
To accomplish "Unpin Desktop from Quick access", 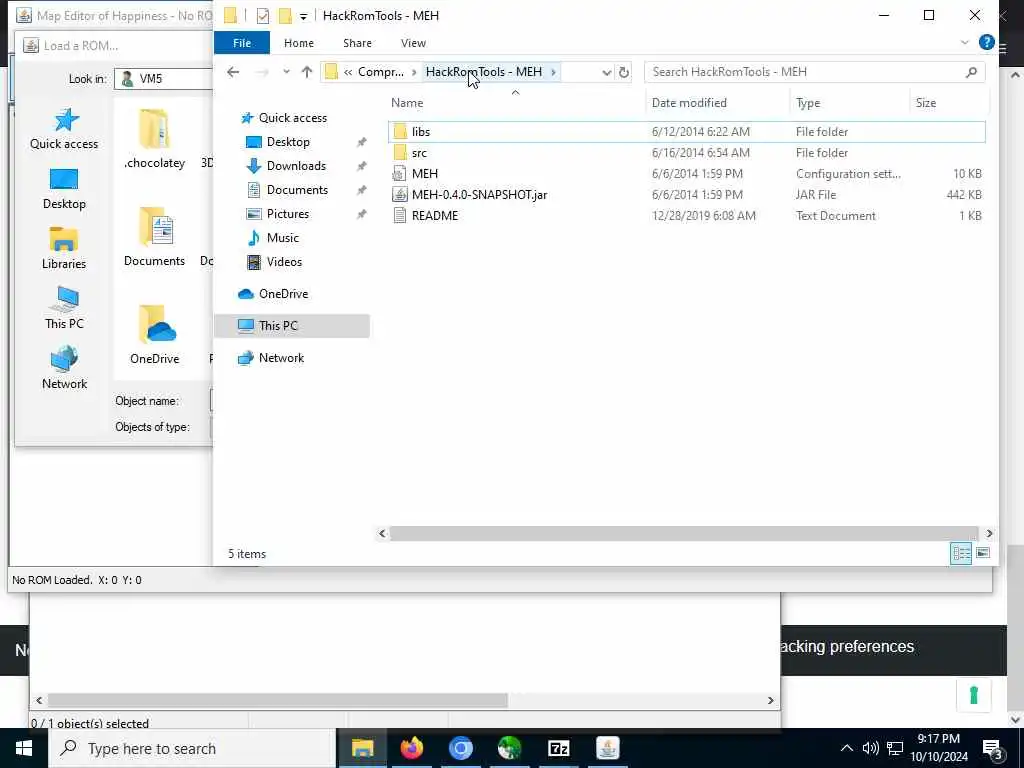I will (361, 142).
